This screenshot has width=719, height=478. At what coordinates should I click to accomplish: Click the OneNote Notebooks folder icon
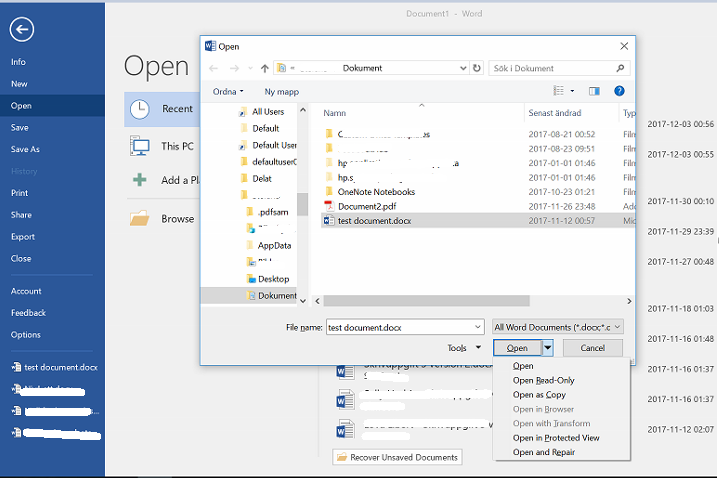click(329, 191)
